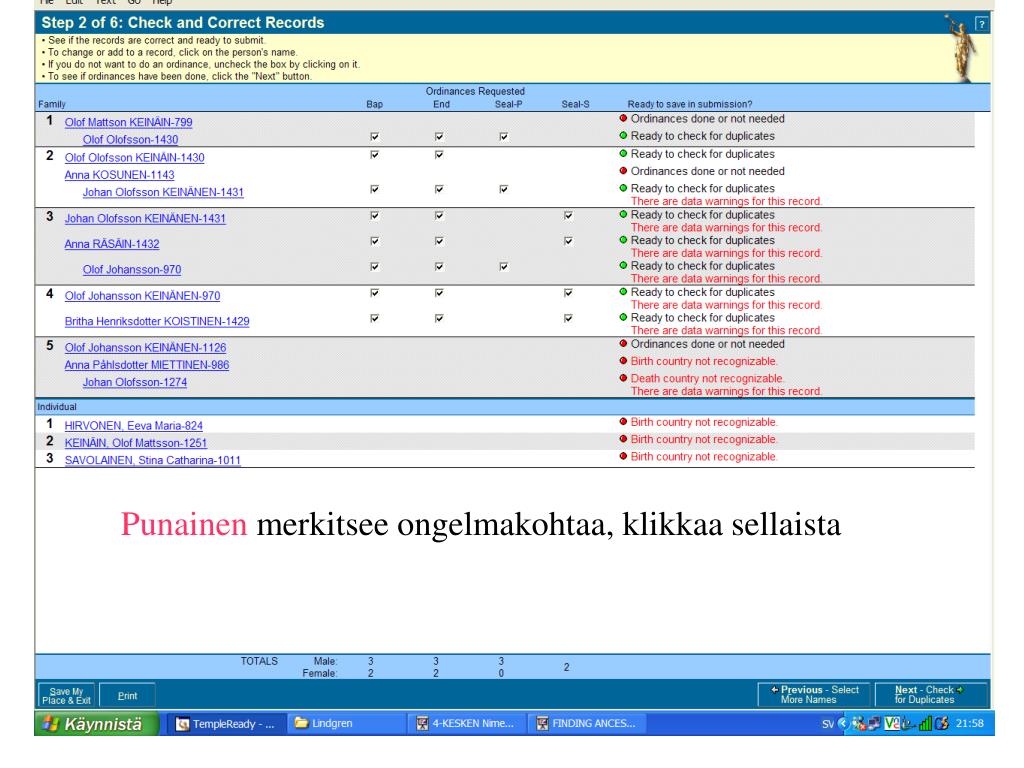The width and height of the screenshot is (1024, 768).
Task: Open record Britha Henriksdotter KOISTINEN-1429
Action: (x=157, y=321)
